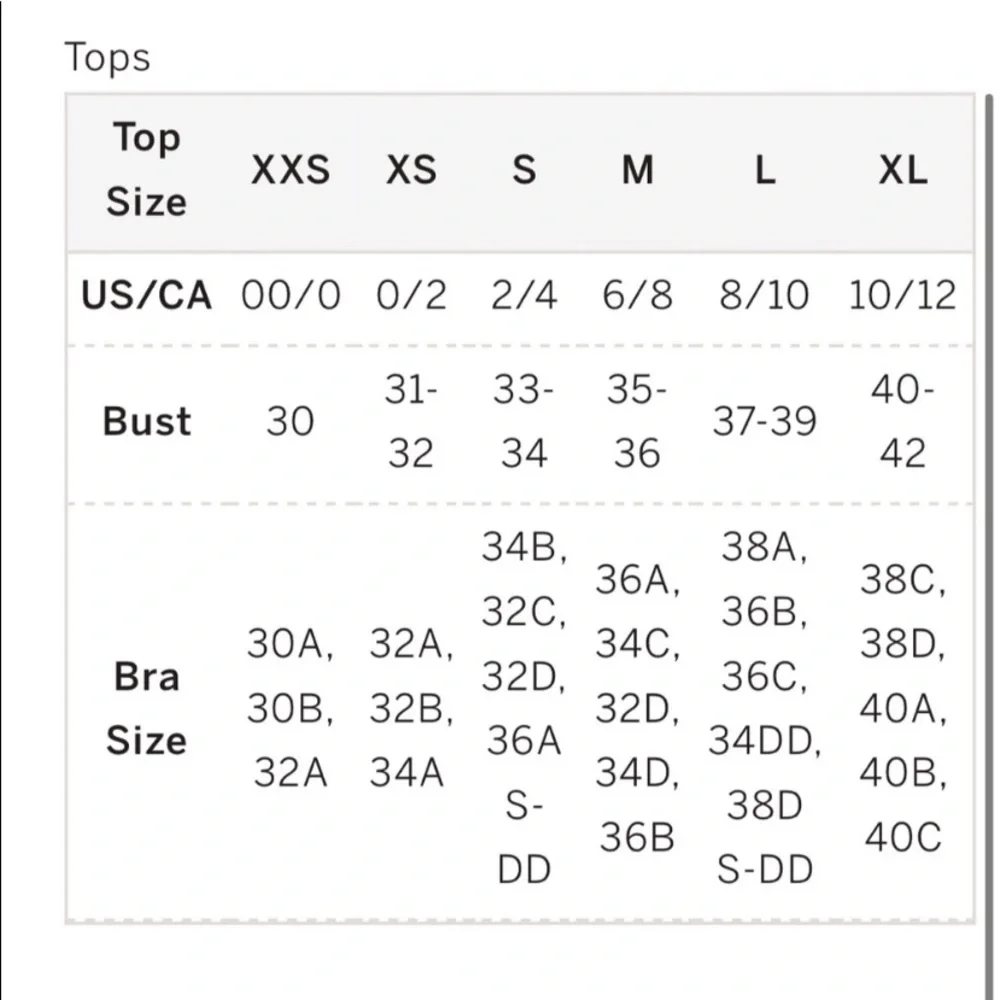Click the bra size cell starting with 30A

click(290, 709)
